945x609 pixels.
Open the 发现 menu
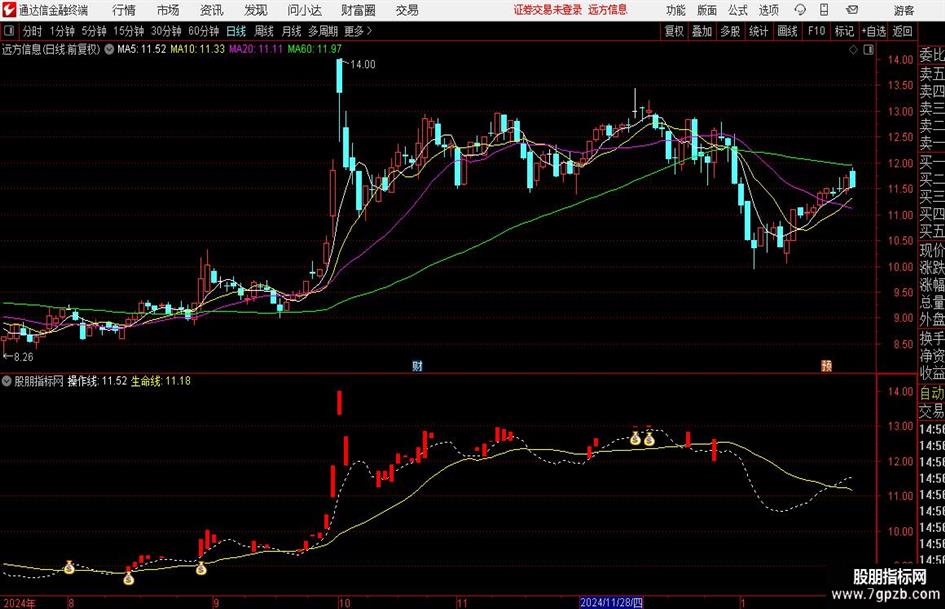tap(256, 10)
